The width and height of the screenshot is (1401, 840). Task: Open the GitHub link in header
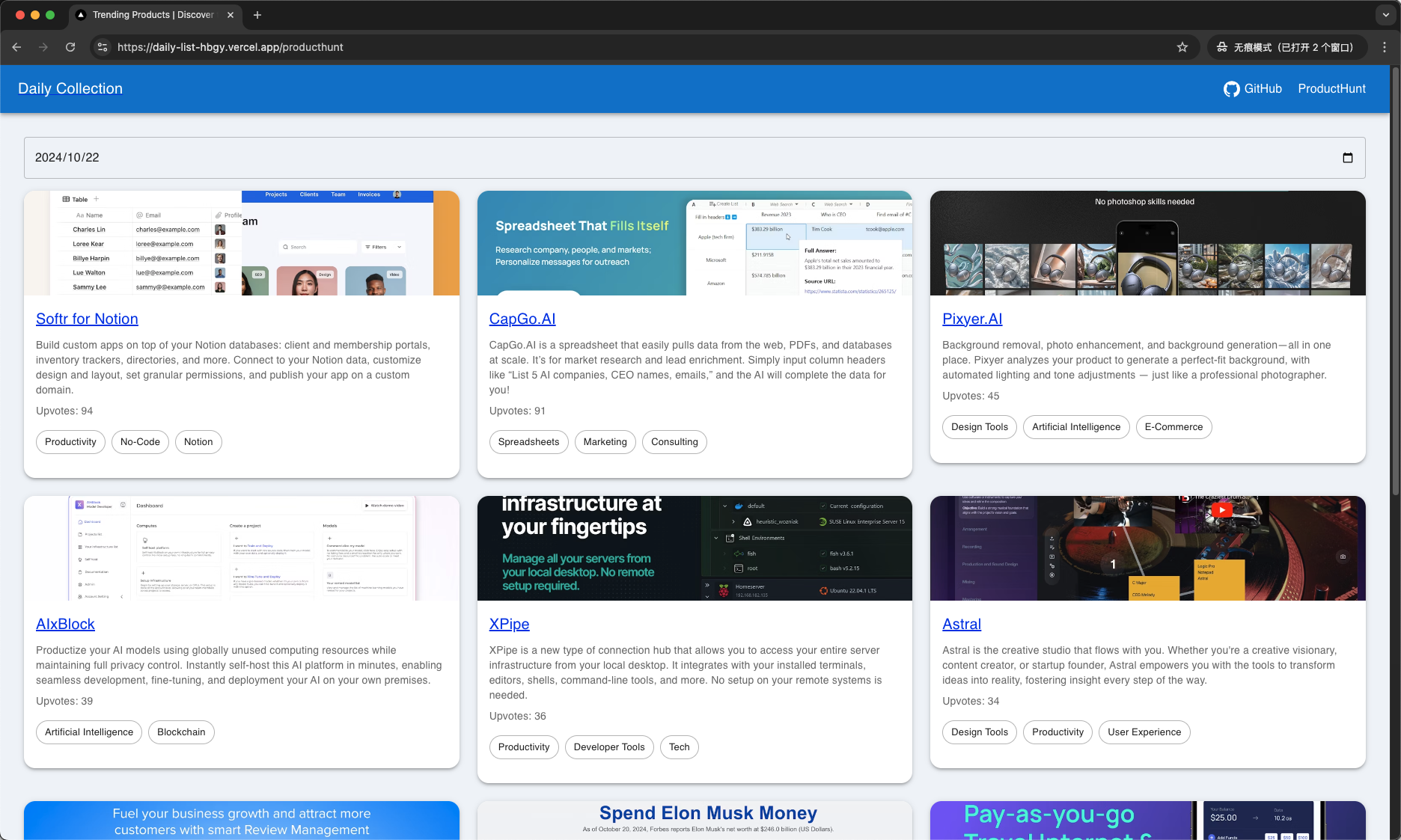[x=1253, y=89]
